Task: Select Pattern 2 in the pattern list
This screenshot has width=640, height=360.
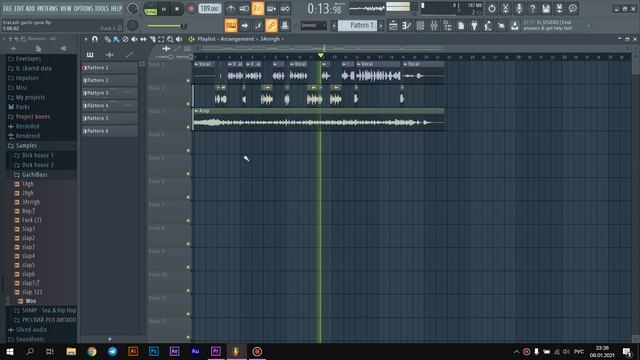Action: pos(110,80)
